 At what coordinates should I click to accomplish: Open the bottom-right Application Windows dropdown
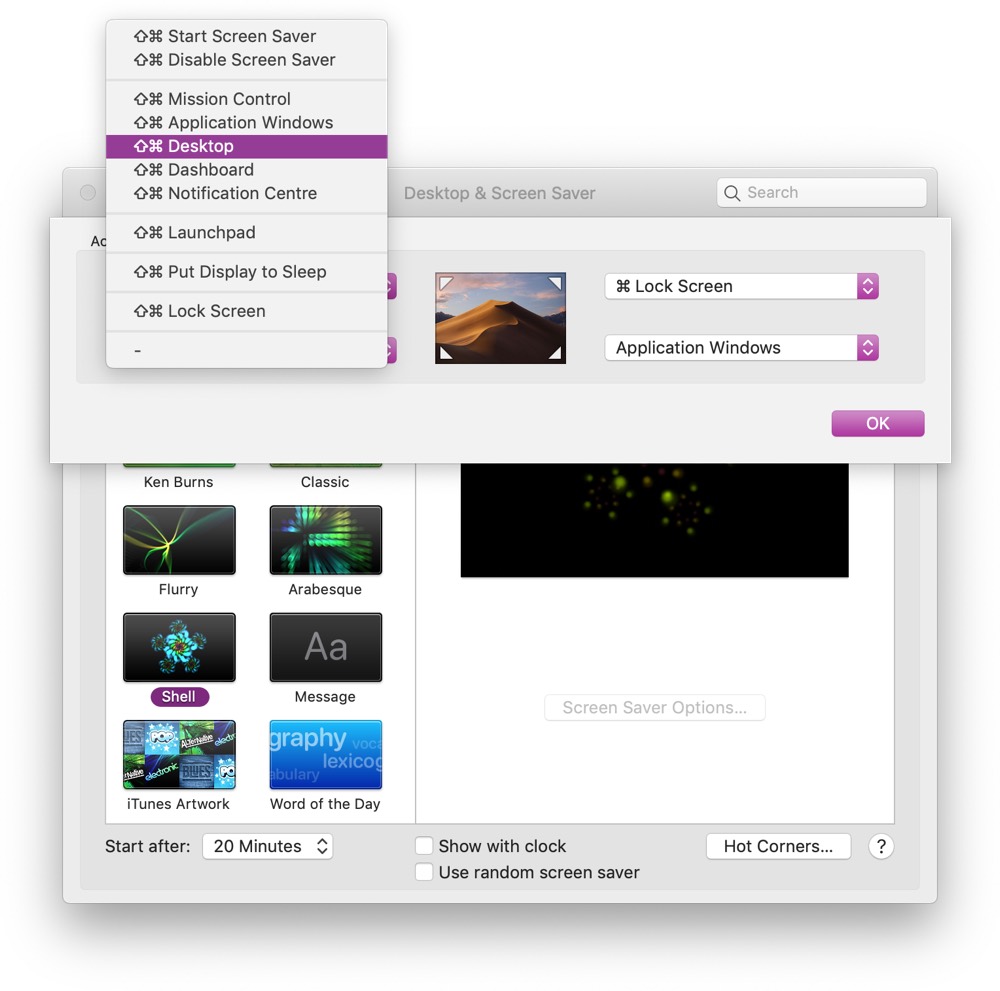click(741, 348)
